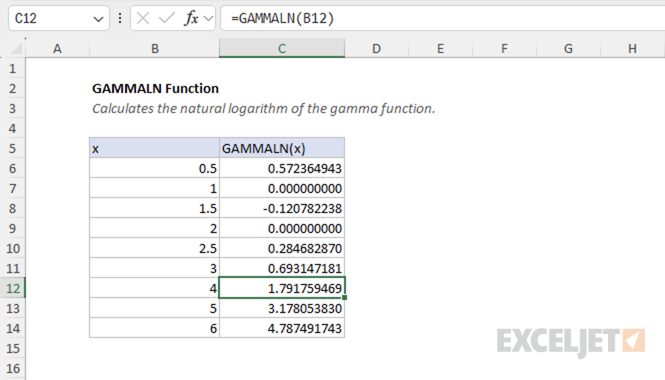Viewport: 665px width, 380px height.
Task: Open the Name Box dropdown arrow
Action: click(98, 19)
